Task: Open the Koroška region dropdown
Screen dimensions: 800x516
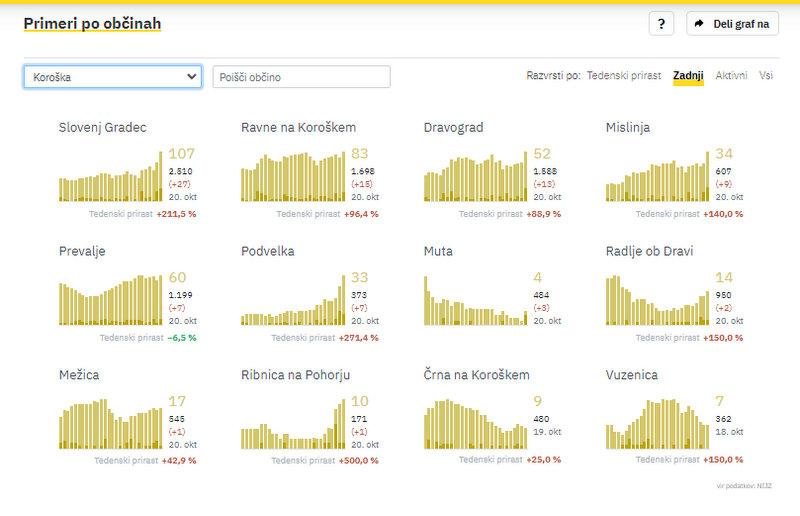Action: [x=113, y=77]
